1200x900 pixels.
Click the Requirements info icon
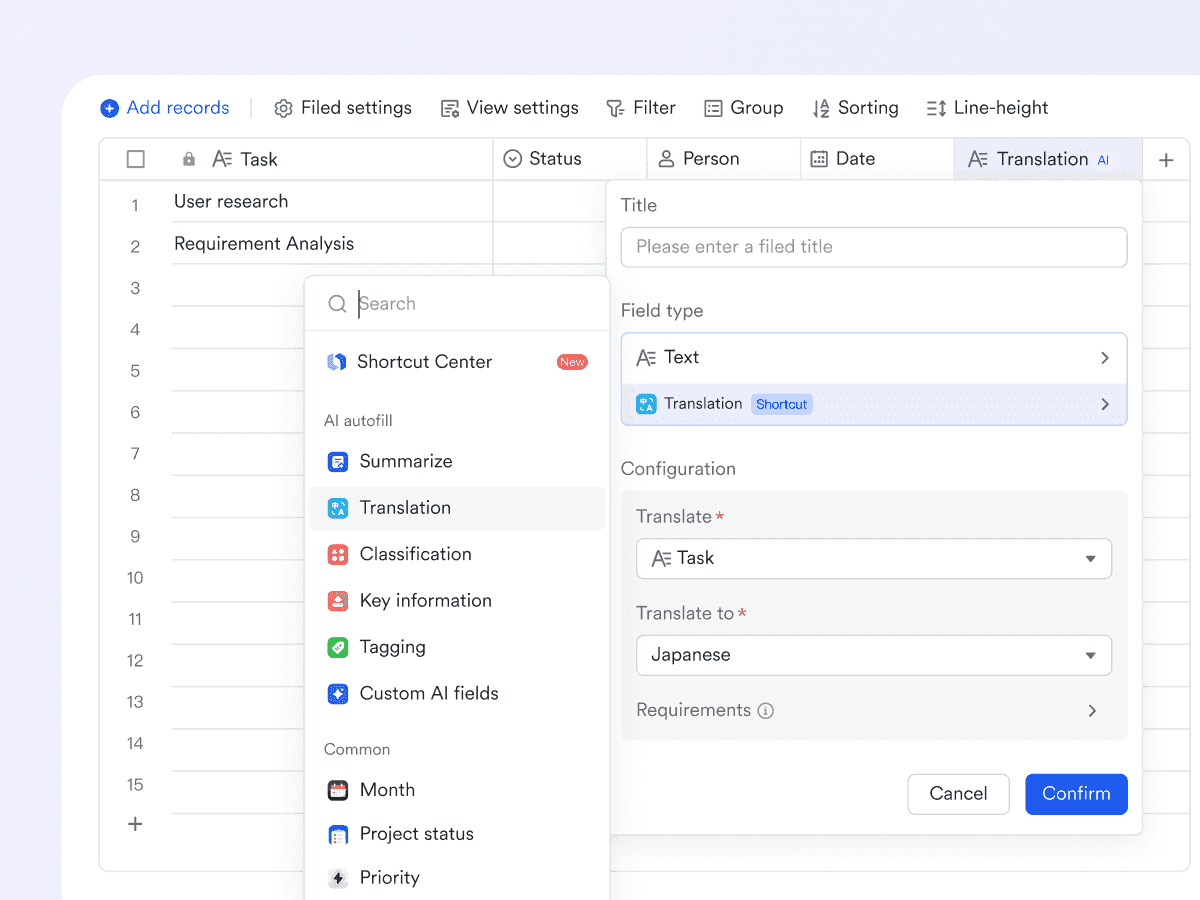pos(766,711)
